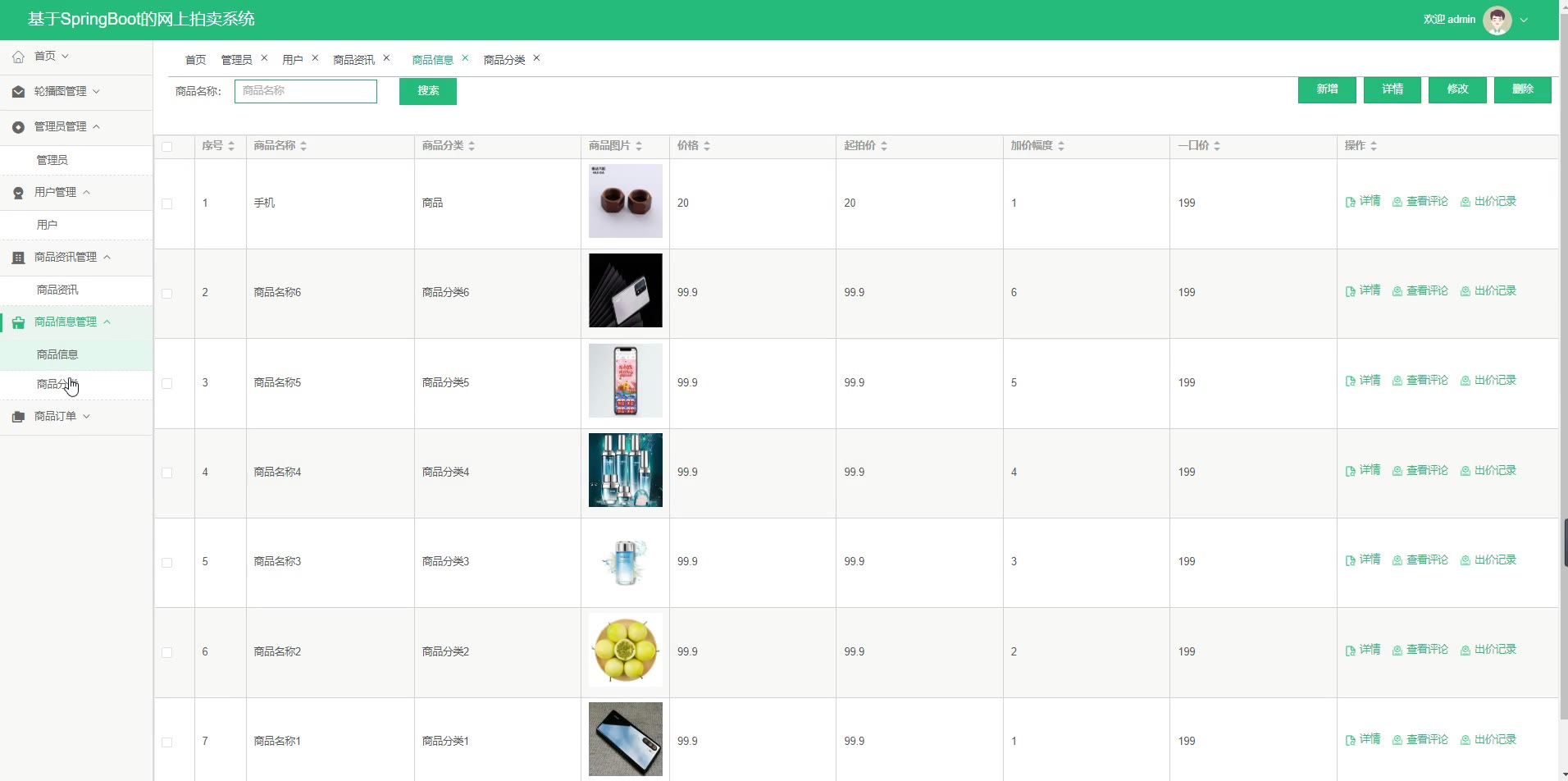Check the 商品名称2 row checkbox
Viewport: 1568px width, 781px height.
tap(167, 652)
